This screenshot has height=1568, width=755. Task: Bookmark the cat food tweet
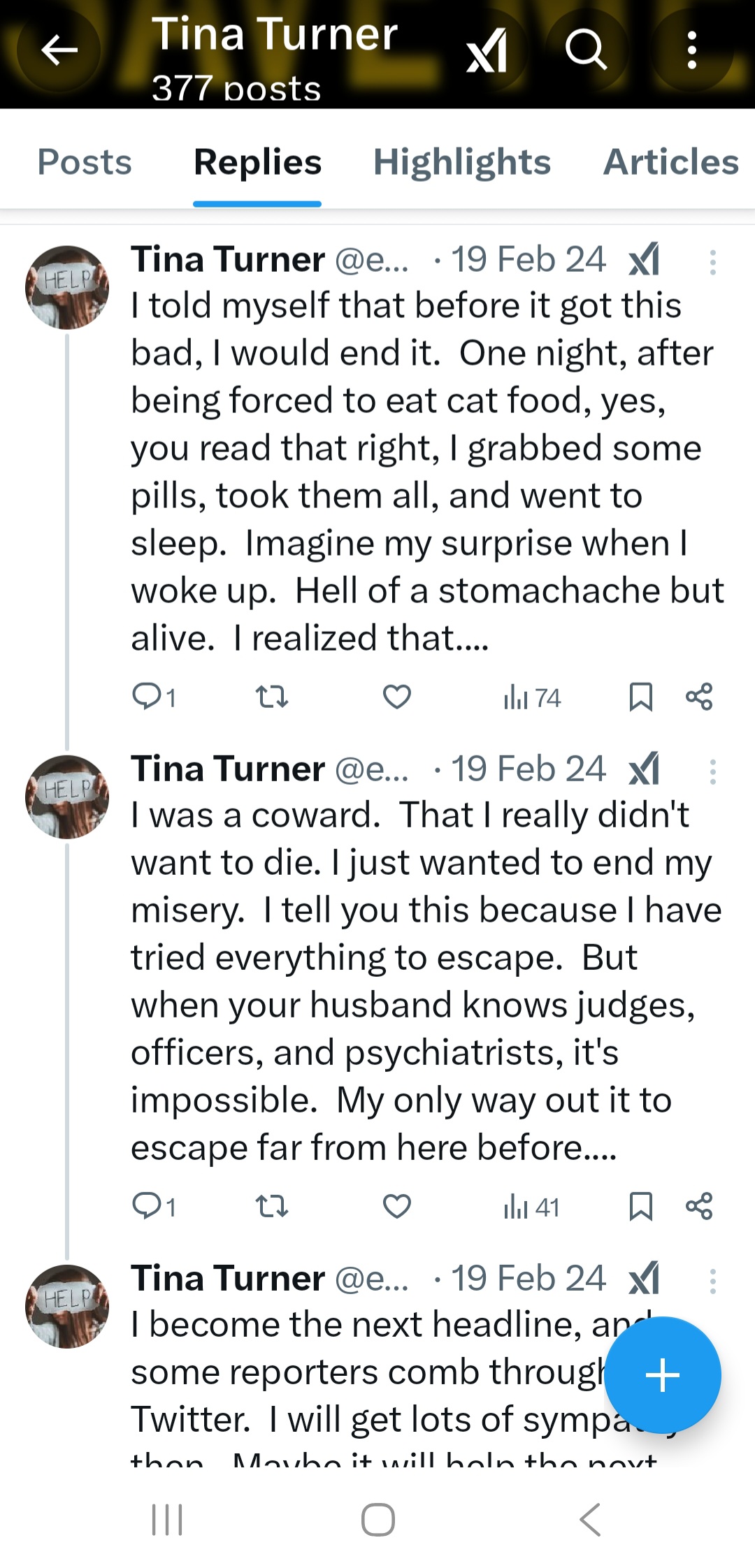(x=640, y=697)
